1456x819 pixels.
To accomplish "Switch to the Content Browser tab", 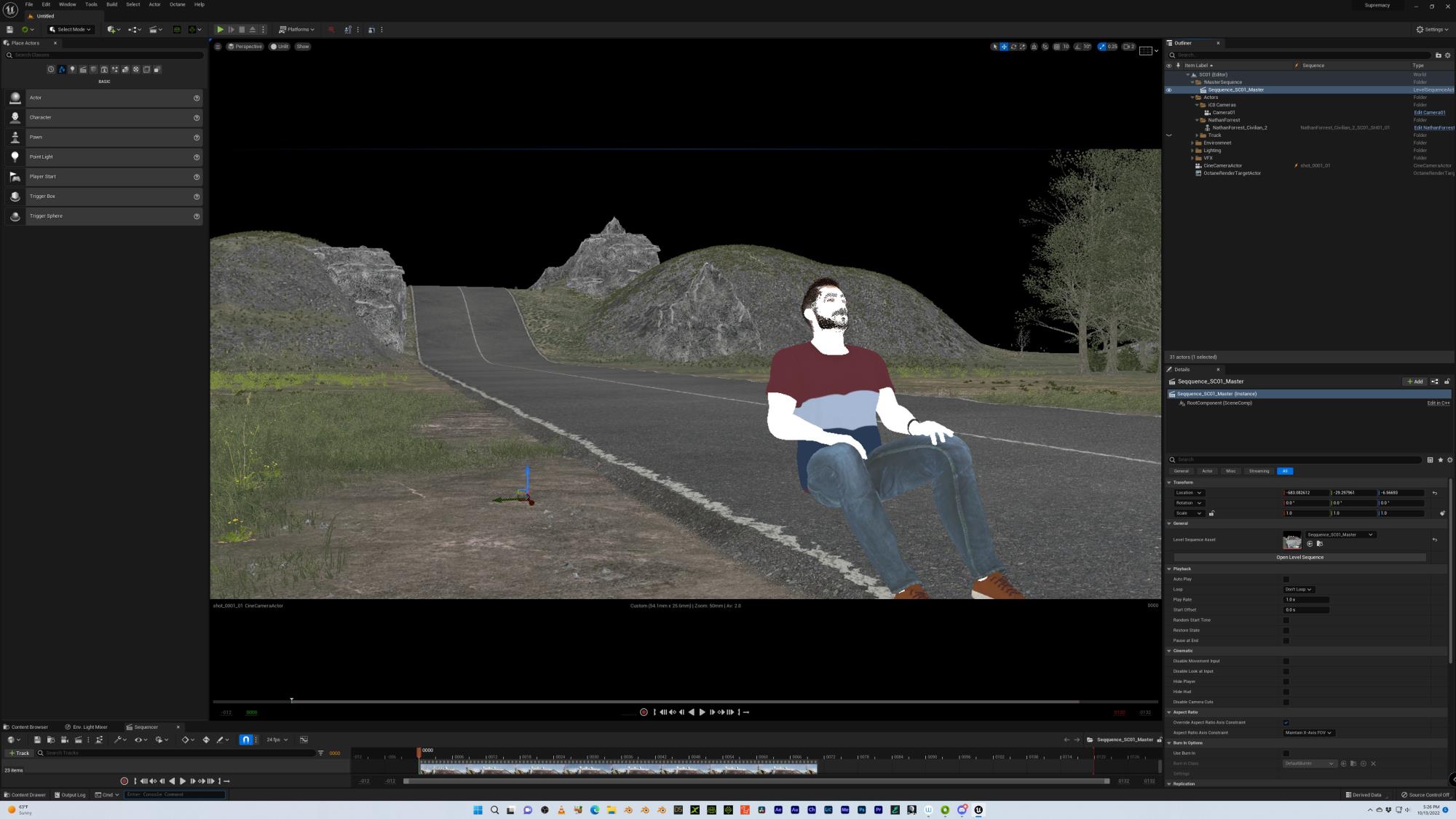I will [x=25, y=727].
